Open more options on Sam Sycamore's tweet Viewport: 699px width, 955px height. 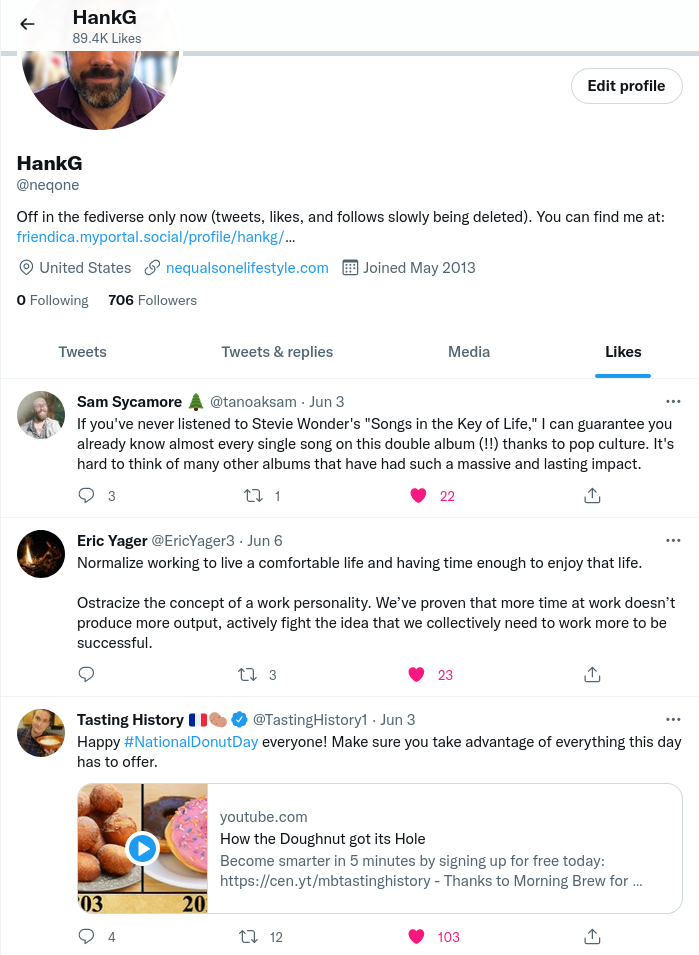coord(673,402)
